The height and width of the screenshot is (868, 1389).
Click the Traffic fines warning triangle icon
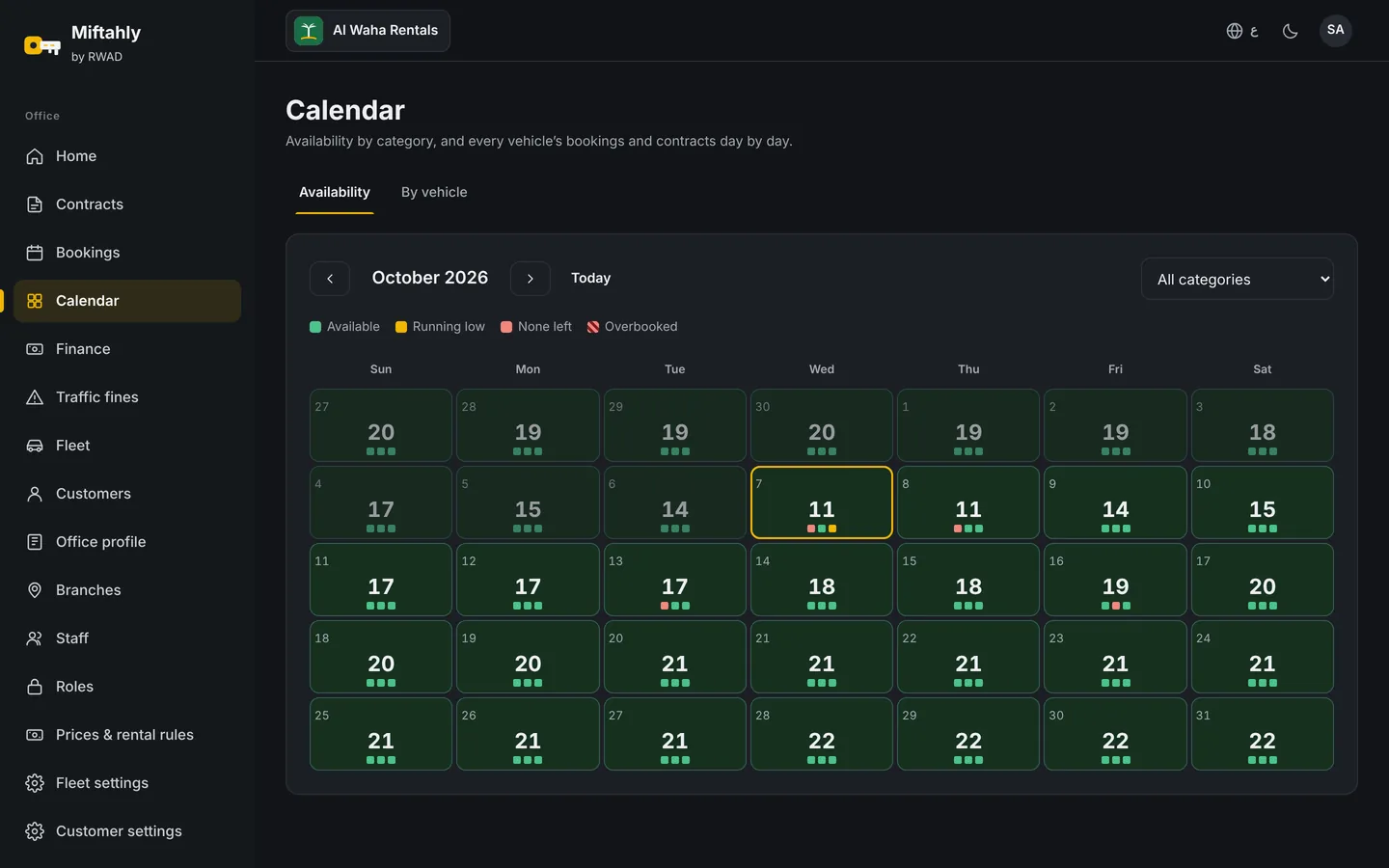point(35,397)
